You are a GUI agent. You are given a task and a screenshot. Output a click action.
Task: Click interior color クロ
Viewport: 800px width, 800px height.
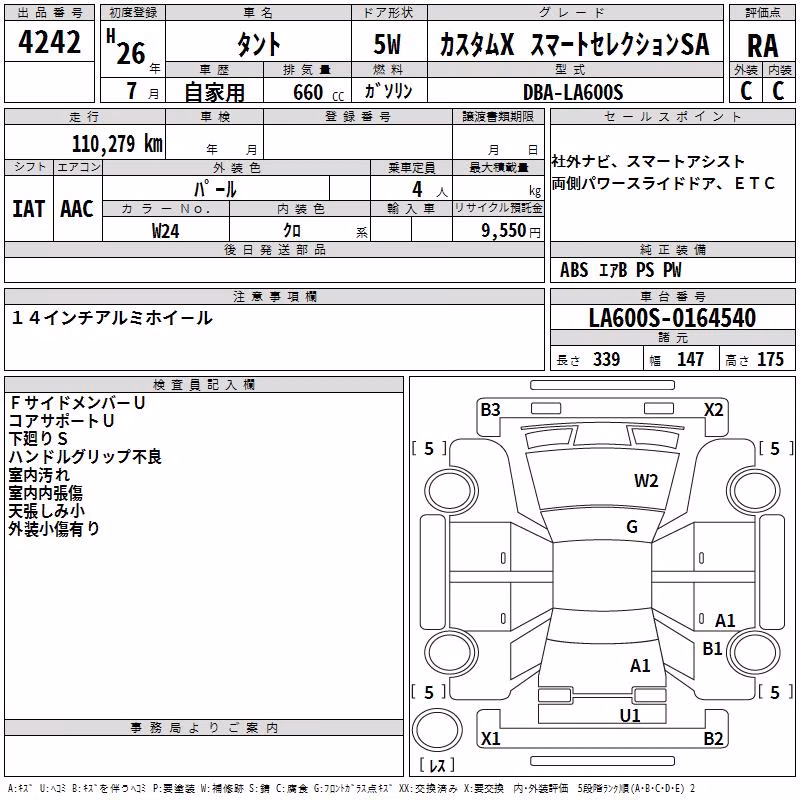292,231
